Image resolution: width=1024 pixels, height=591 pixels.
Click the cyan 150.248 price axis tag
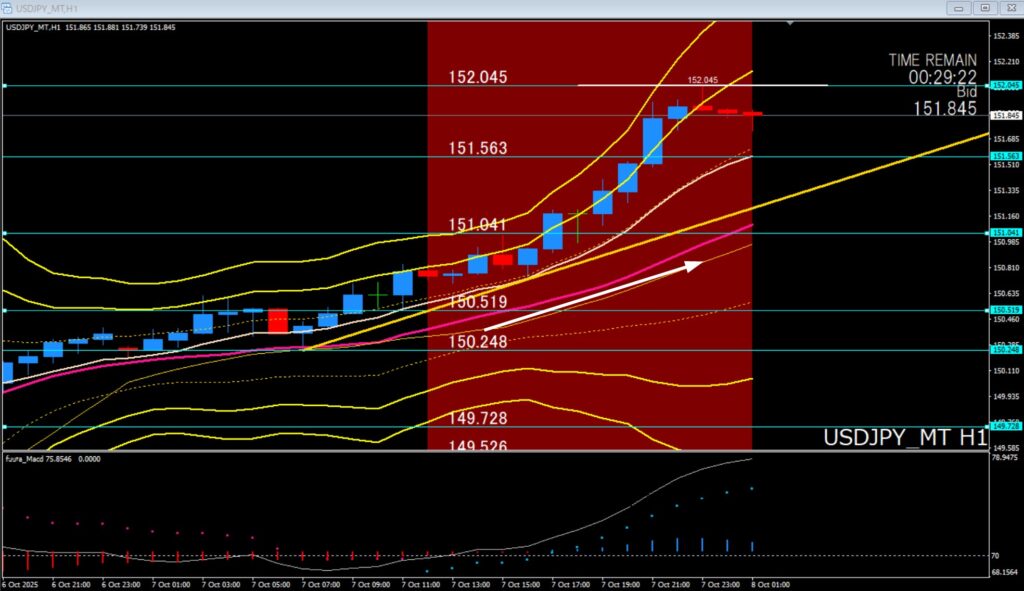tap(1004, 350)
